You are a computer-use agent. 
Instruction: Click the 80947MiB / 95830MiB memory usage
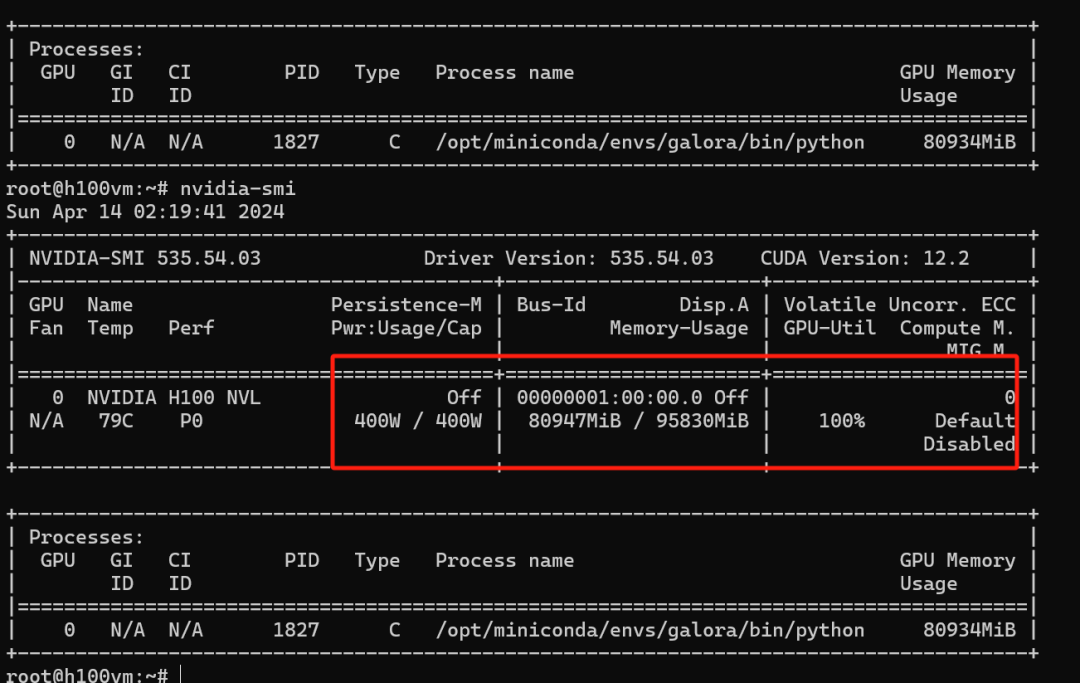[x=637, y=421]
